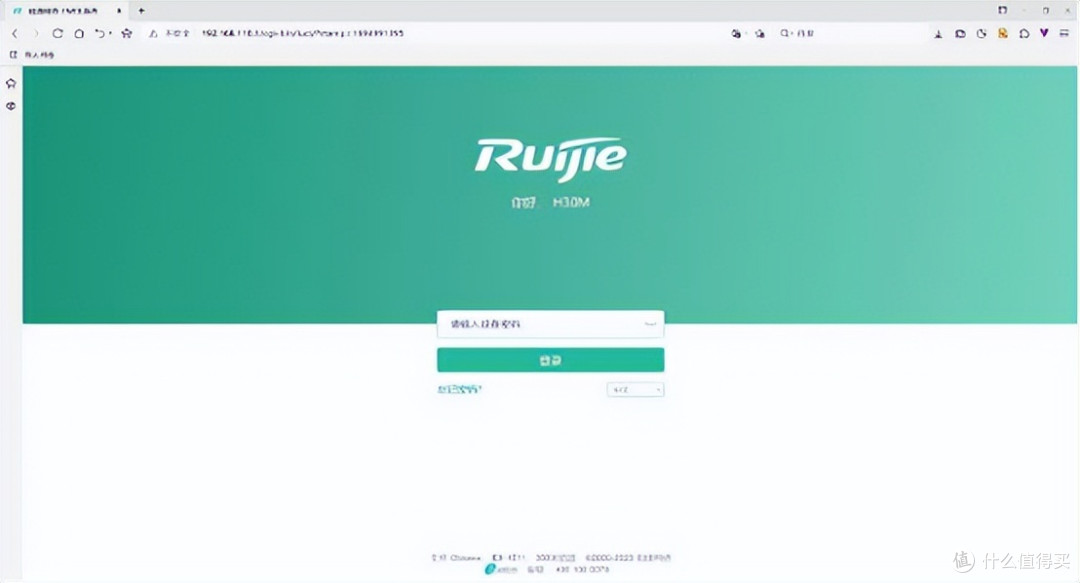Open the language dropdown below login button
Image resolution: width=1080 pixels, height=583 pixels.
(x=635, y=389)
